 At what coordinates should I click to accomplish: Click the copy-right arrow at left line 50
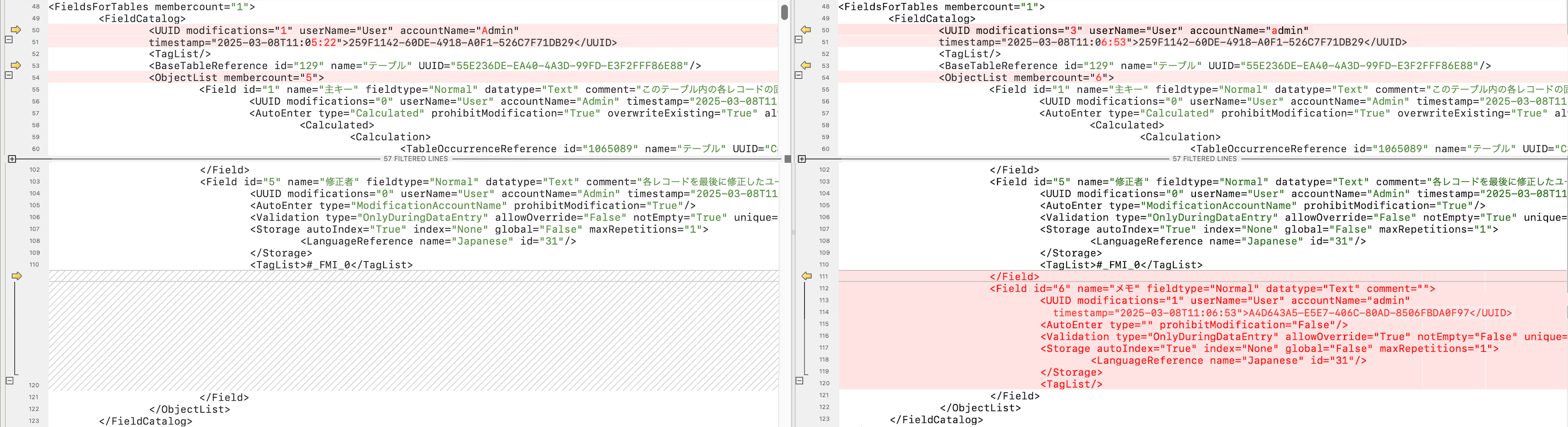pos(16,30)
